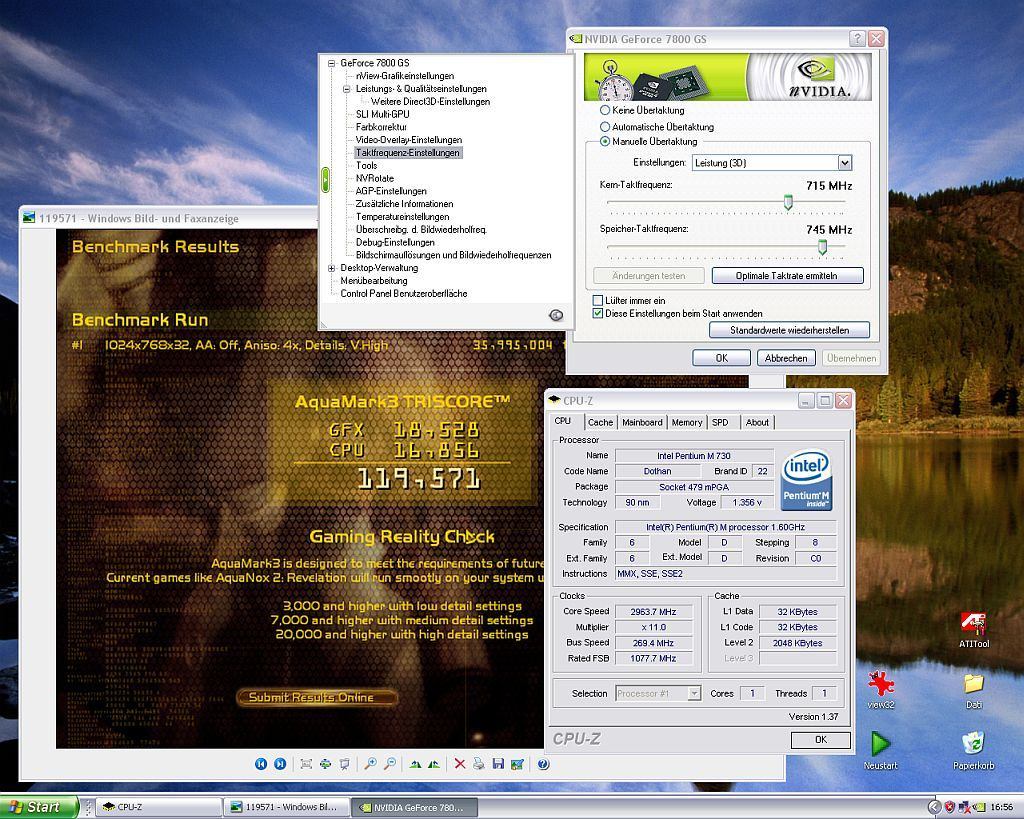Enable Lüfter immer ein checkbox

pos(598,300)
